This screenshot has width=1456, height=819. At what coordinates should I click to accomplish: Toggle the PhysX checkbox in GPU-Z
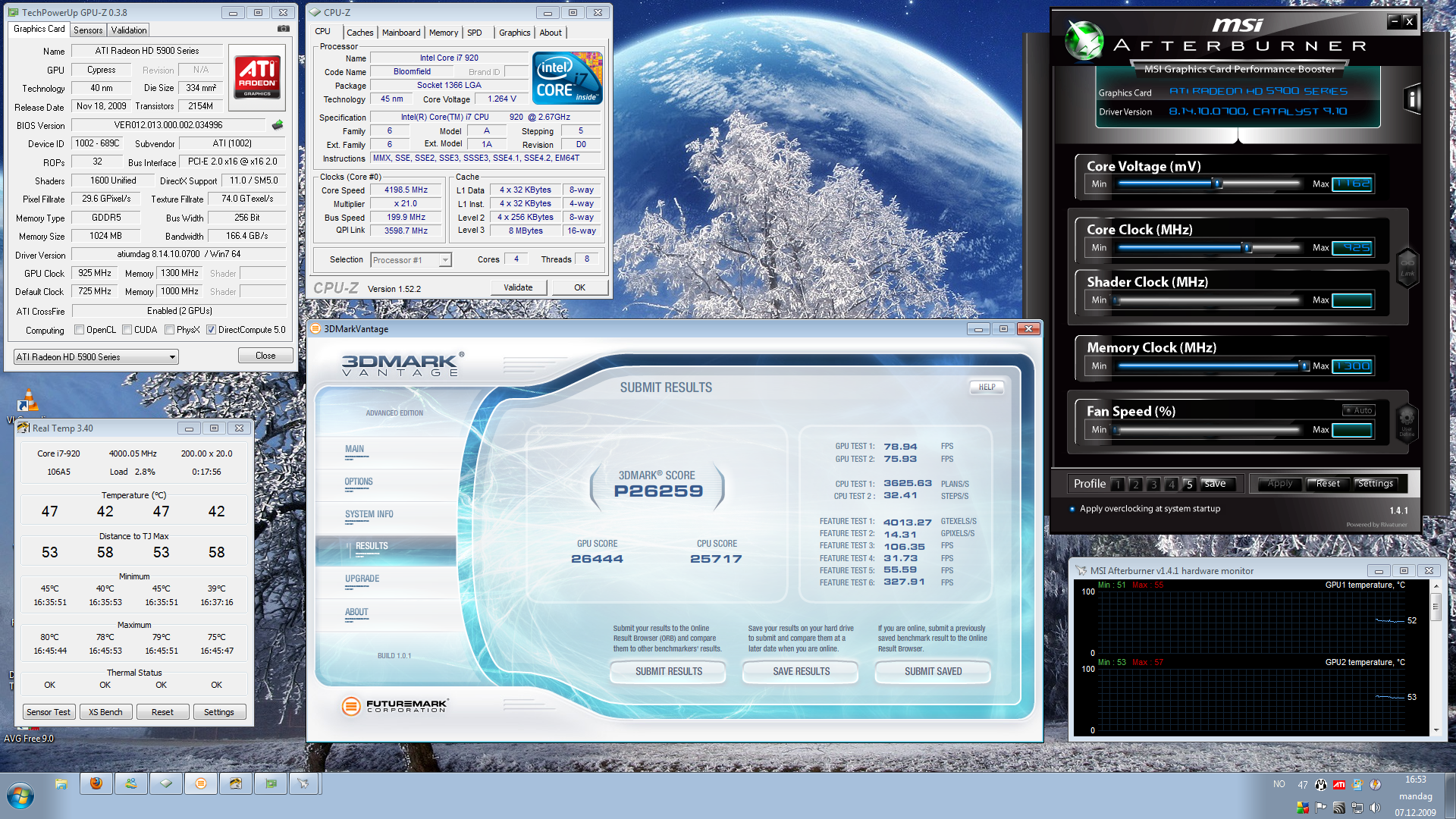coord(170,330)
